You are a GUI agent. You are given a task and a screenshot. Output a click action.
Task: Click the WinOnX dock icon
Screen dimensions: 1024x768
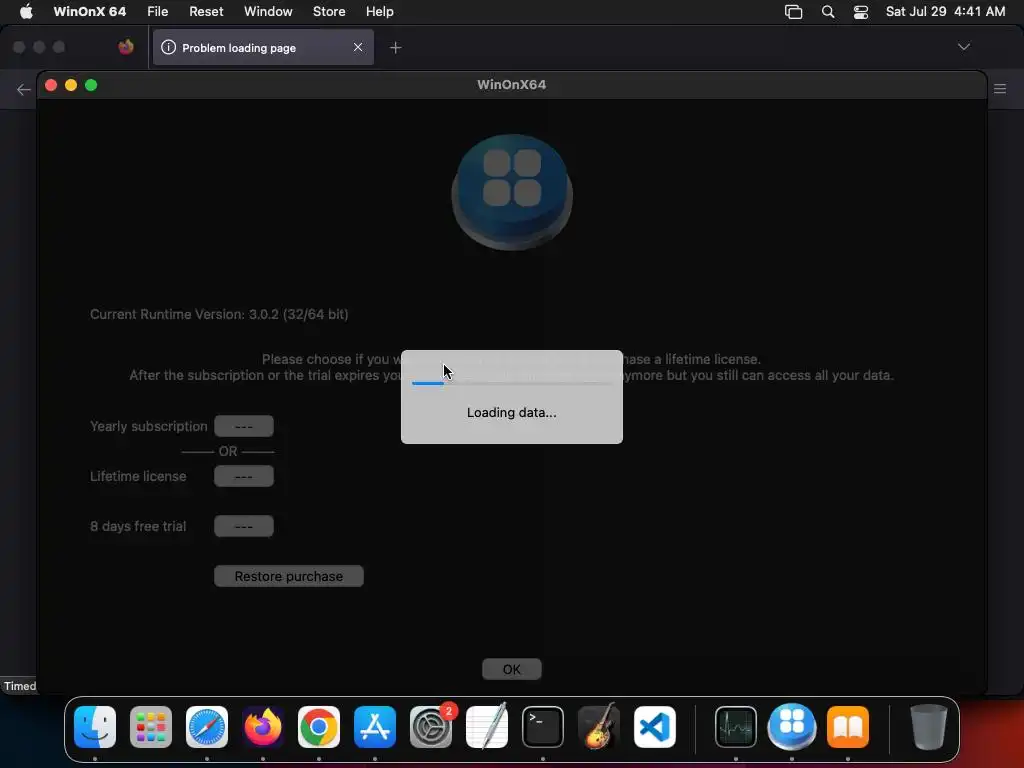[x=792, y=727]
